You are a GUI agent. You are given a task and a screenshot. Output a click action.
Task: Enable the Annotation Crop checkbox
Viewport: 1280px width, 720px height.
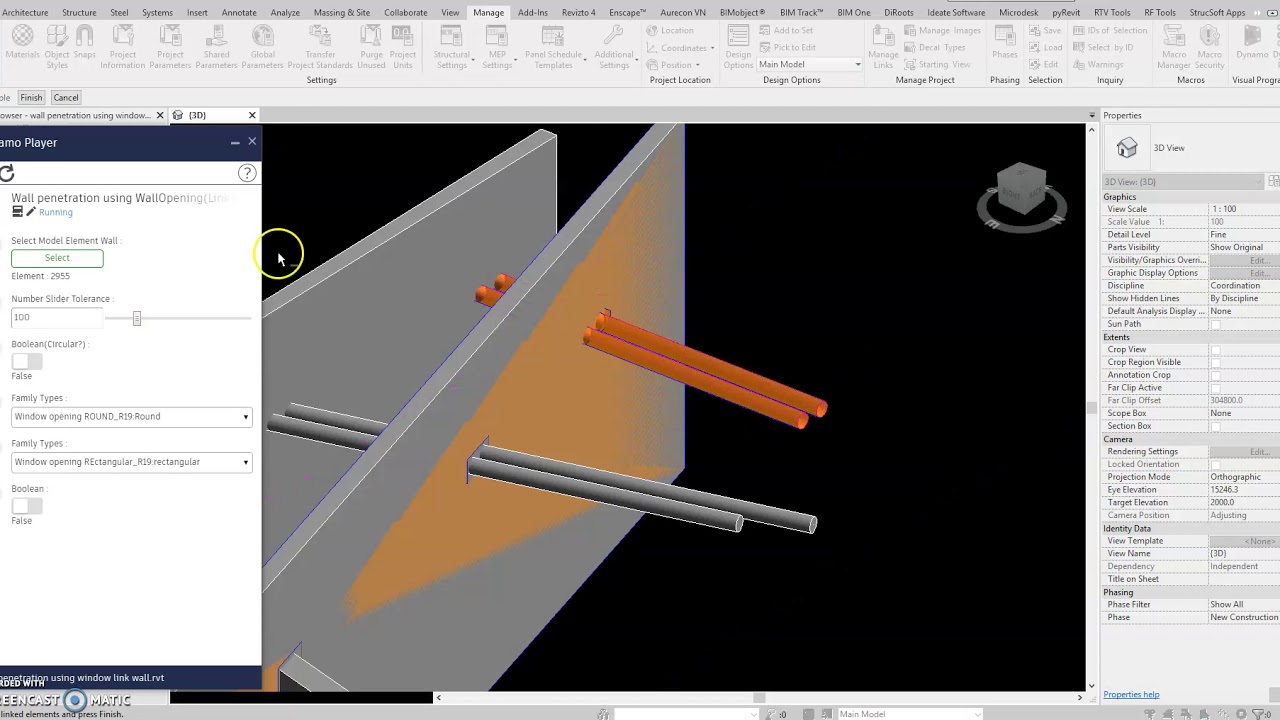tap(1216, 375)
